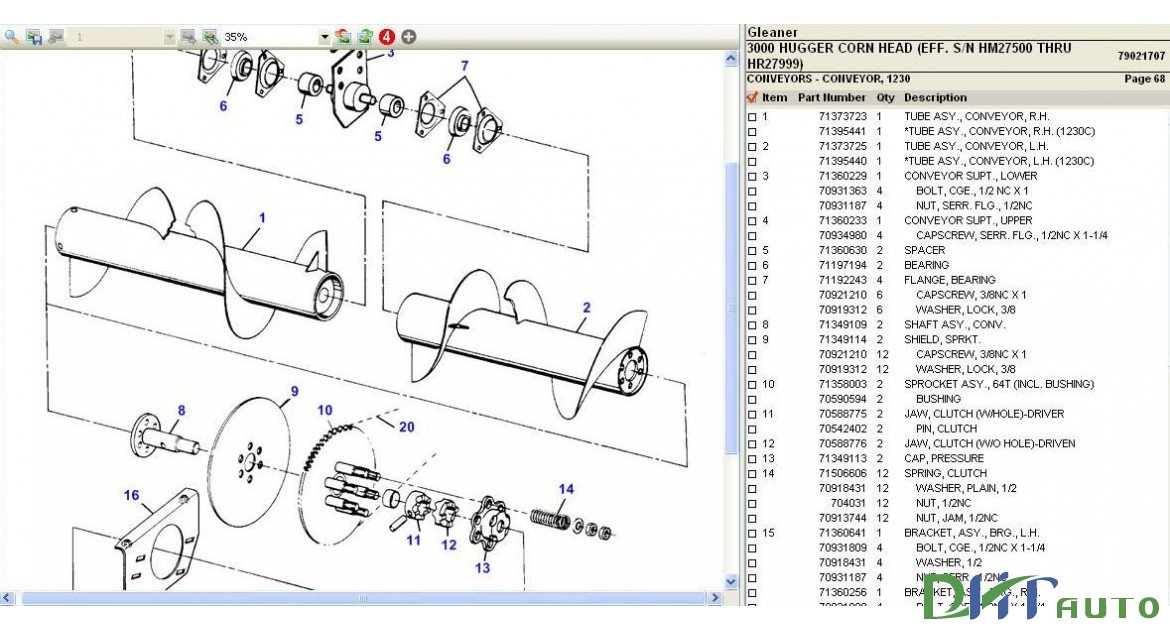Click diagram vertical scrollbar down arrow

pos(731,581)
